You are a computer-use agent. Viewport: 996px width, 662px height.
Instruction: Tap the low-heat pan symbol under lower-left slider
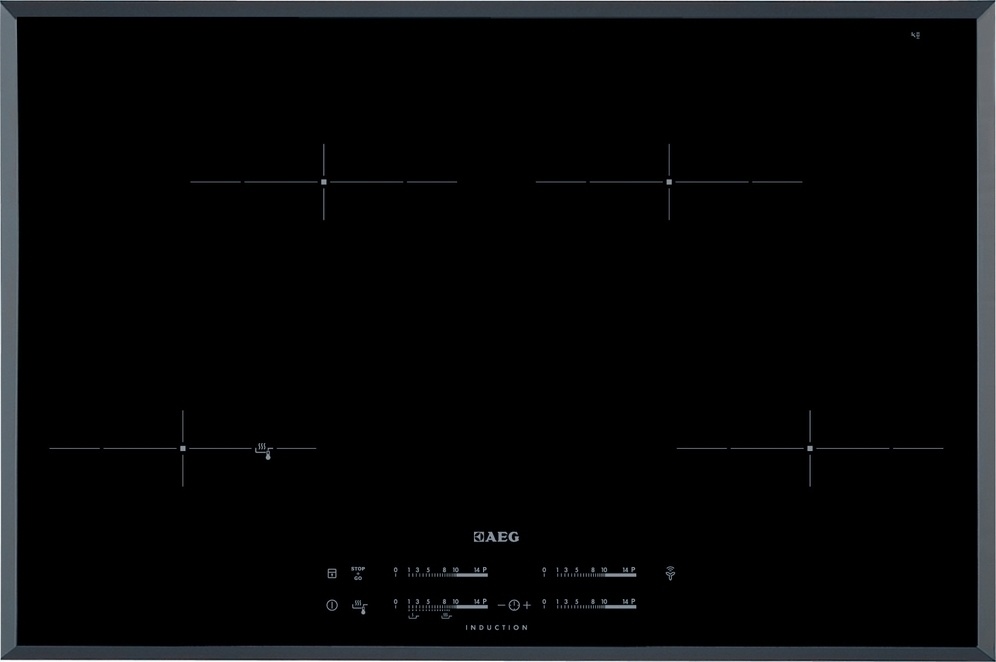click(414, 616)
